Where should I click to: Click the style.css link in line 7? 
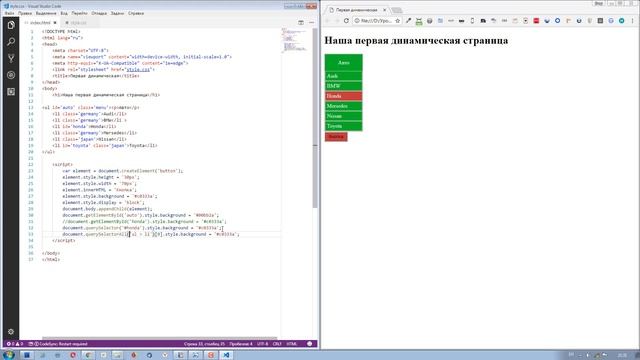[x=138, y=70]
